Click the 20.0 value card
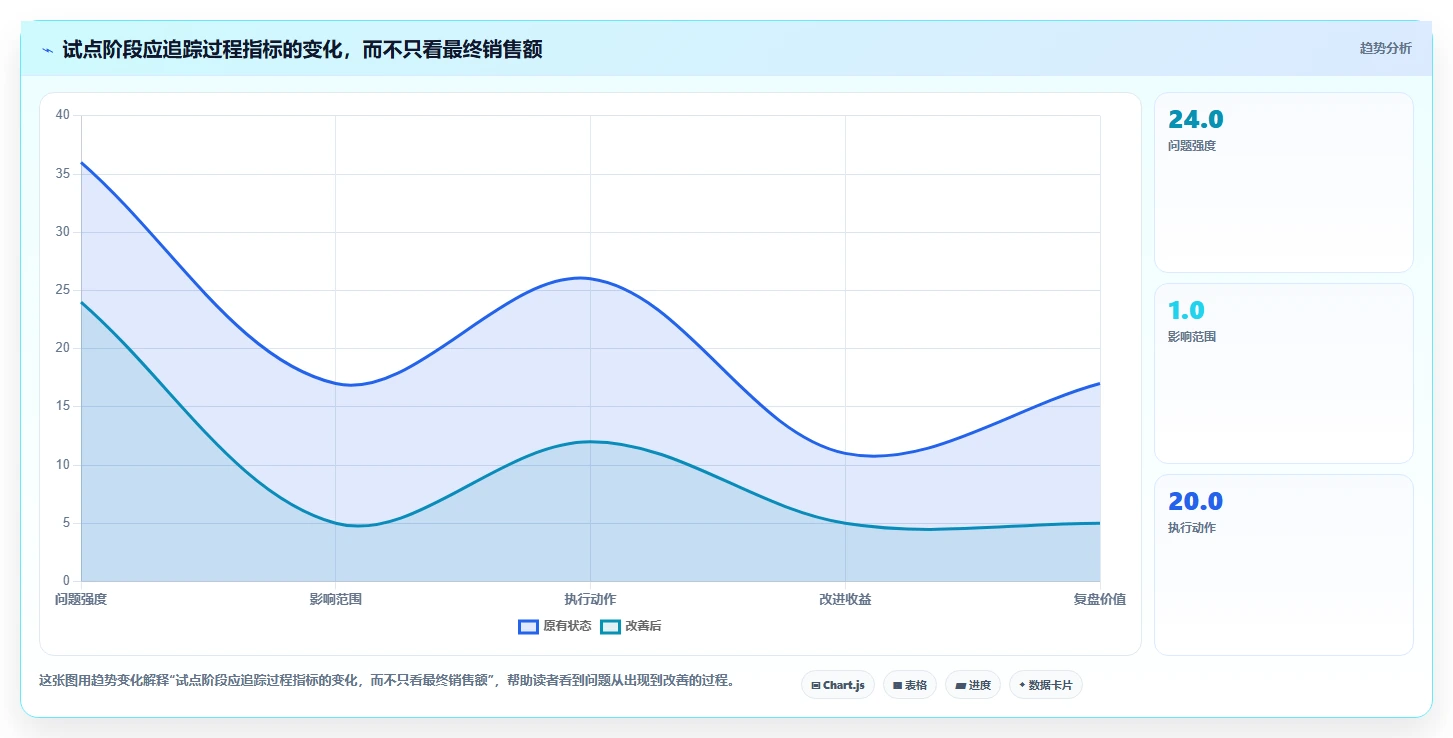 click(x=1284, y=564)
